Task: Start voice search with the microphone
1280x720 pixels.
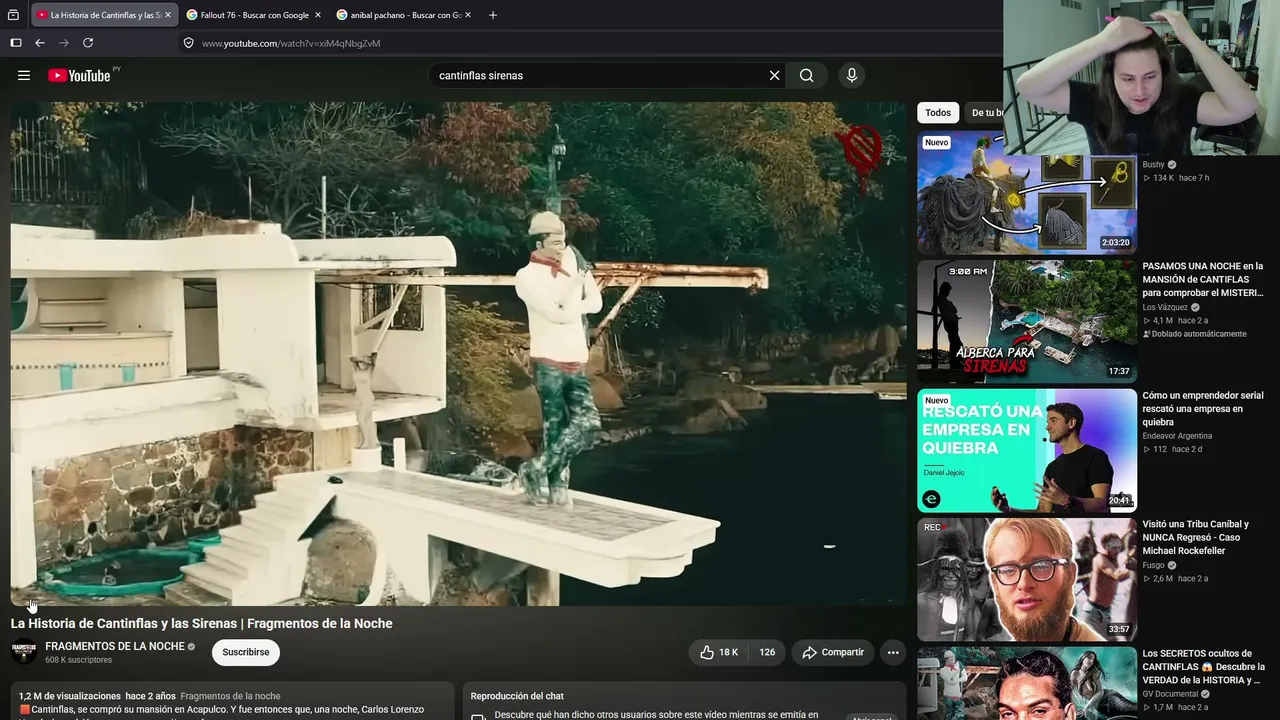Action: [x=852, y=75]
